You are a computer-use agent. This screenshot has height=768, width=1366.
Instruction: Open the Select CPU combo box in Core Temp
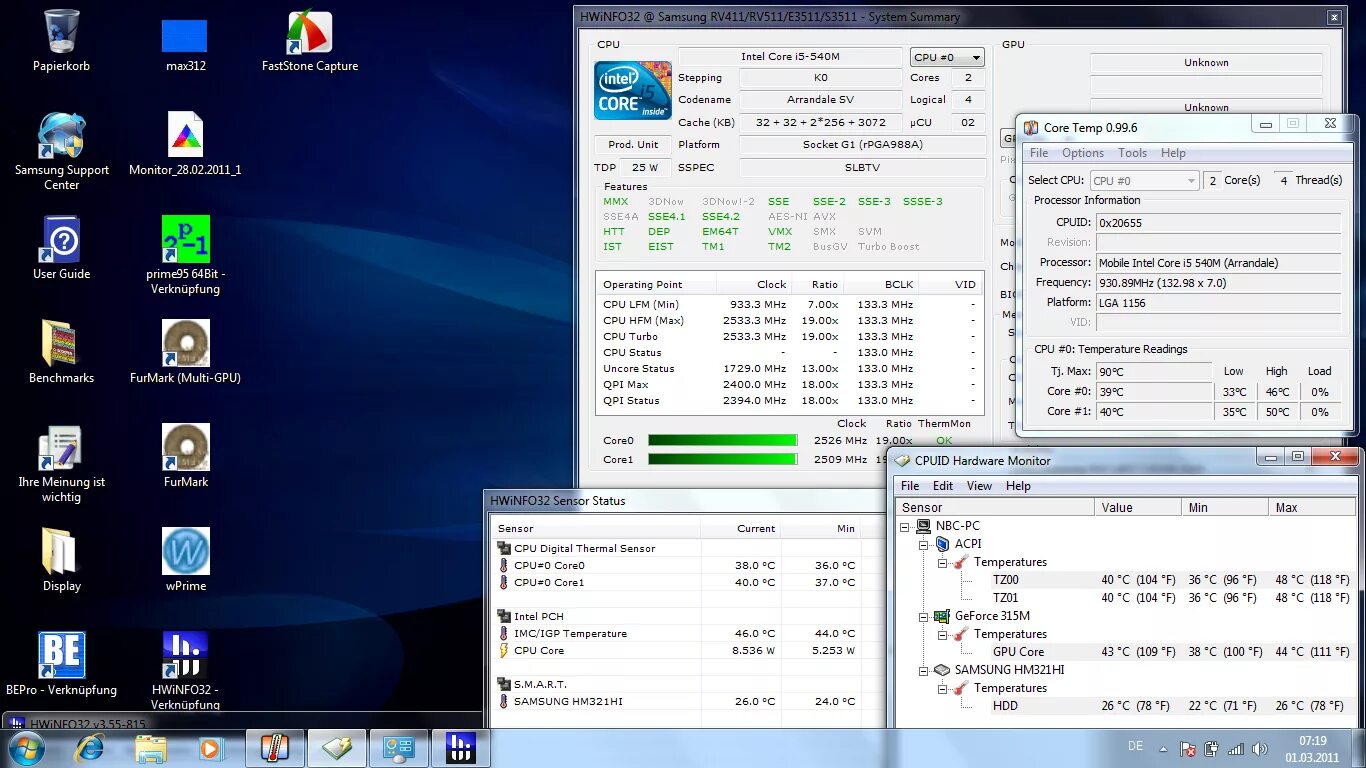pyautogui.click(x=1144, y=181)
